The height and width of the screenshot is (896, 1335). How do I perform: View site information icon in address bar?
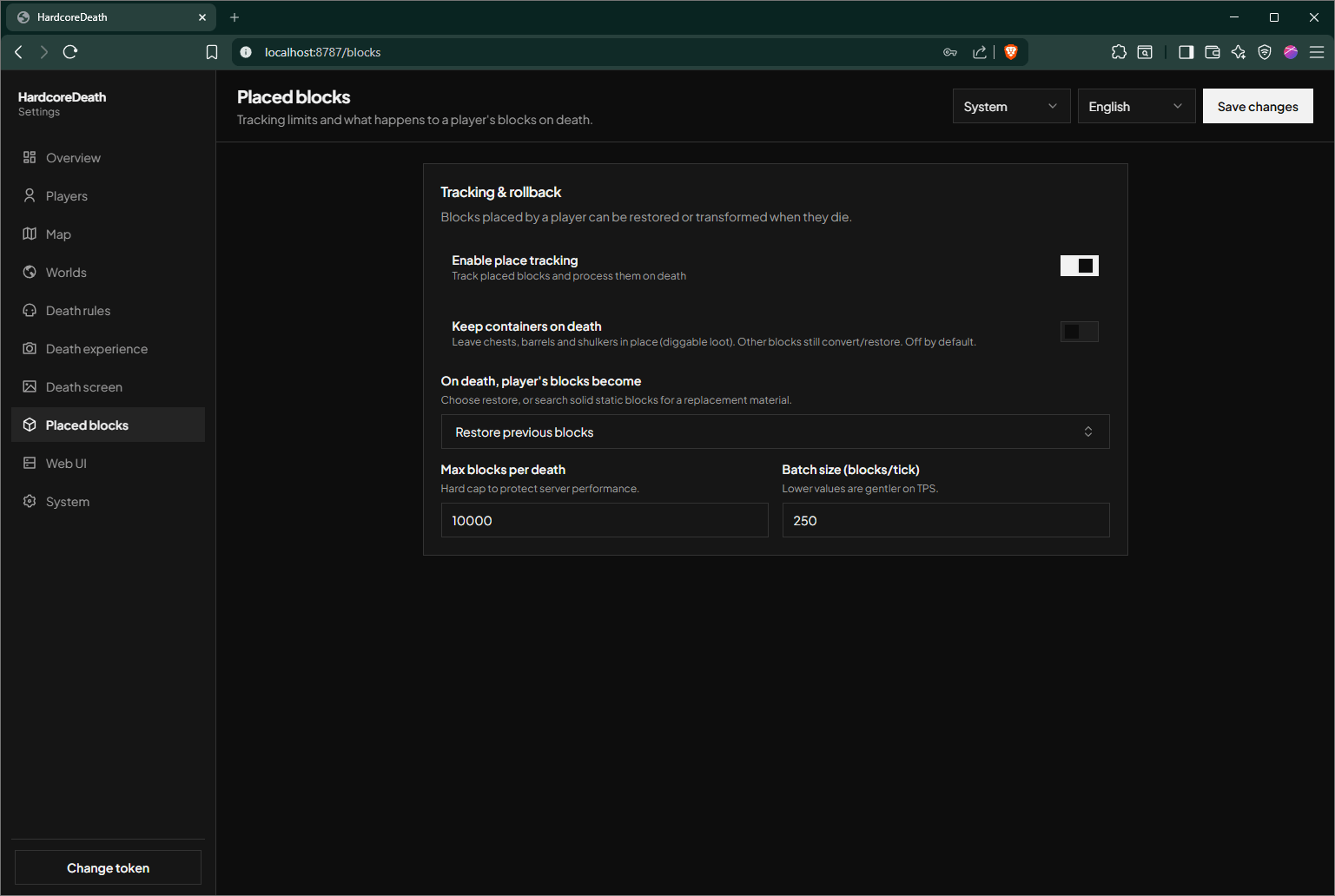coord(246,52)
